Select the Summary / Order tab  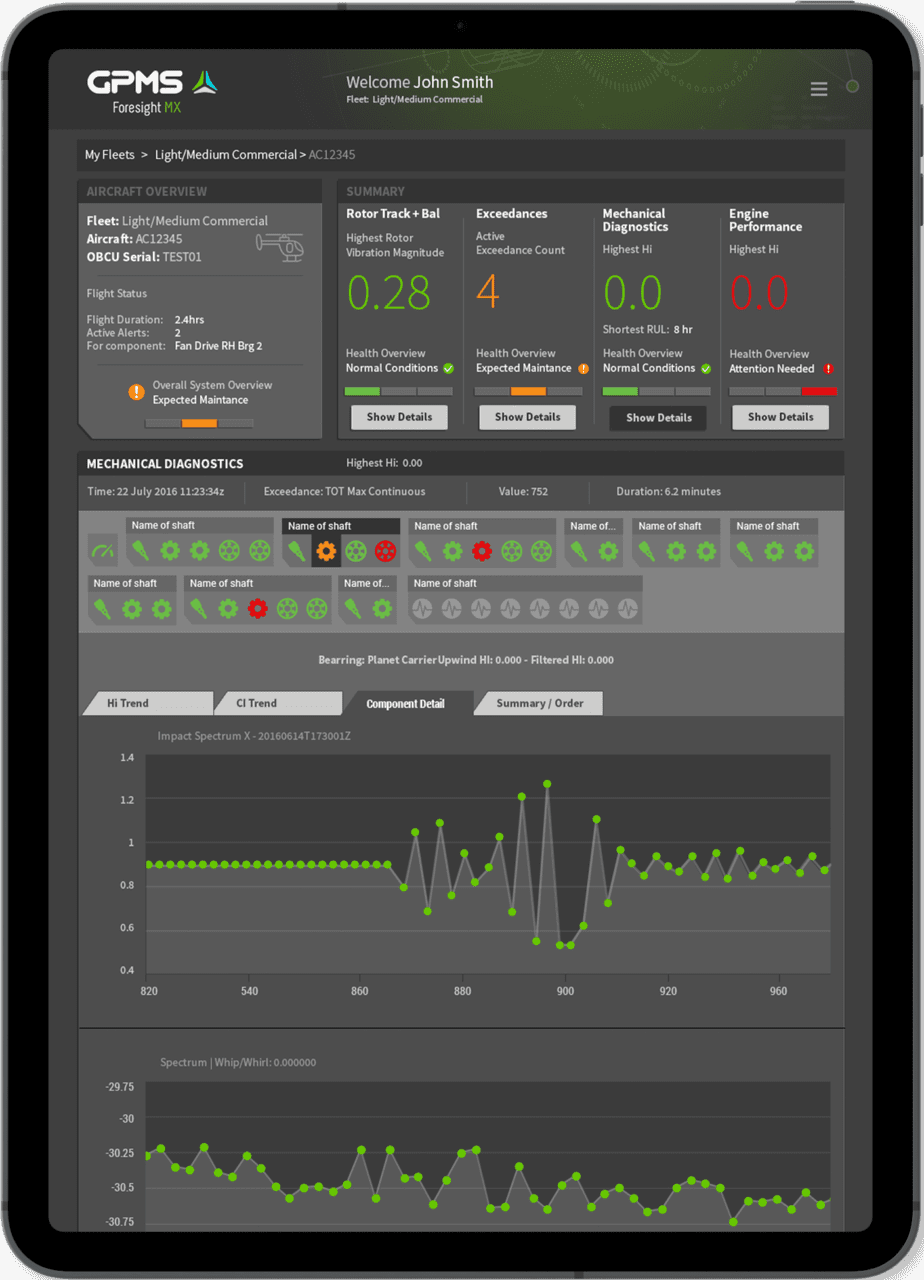(539, 703)
